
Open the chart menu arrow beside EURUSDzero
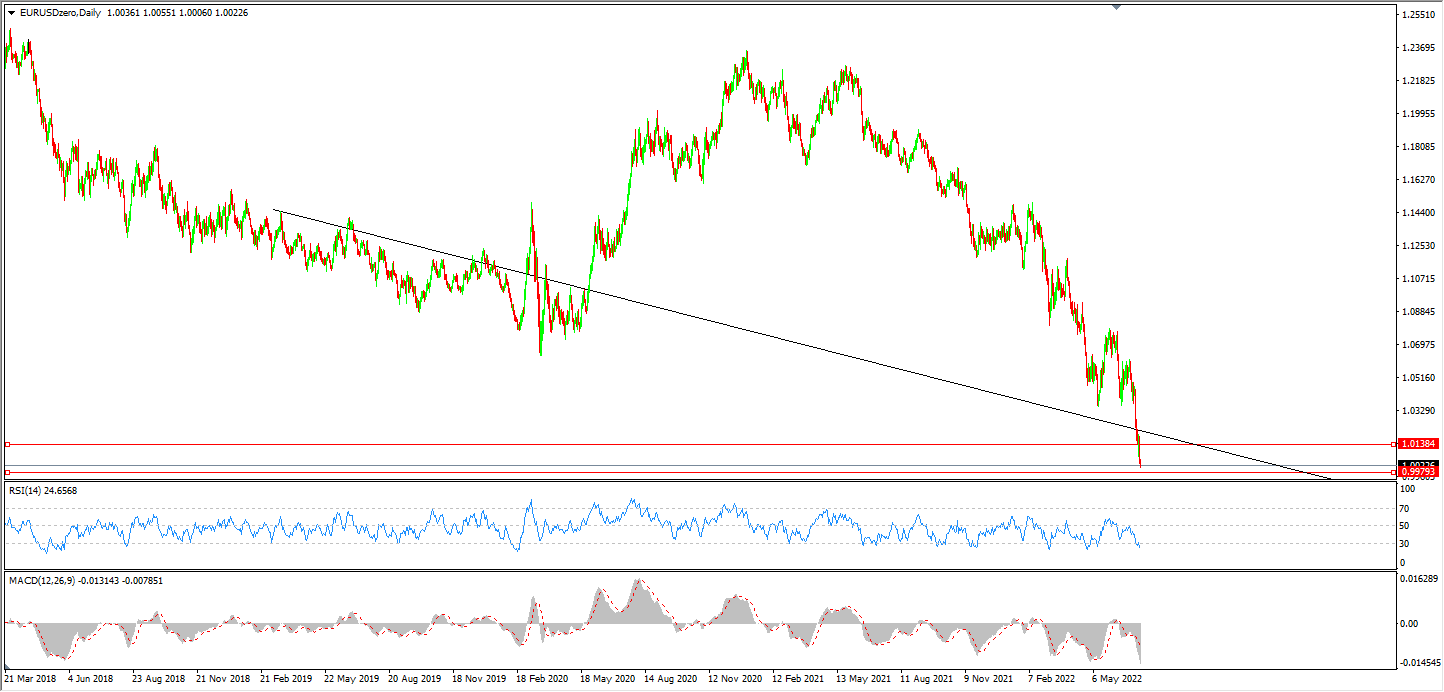[x=11, y=12]
